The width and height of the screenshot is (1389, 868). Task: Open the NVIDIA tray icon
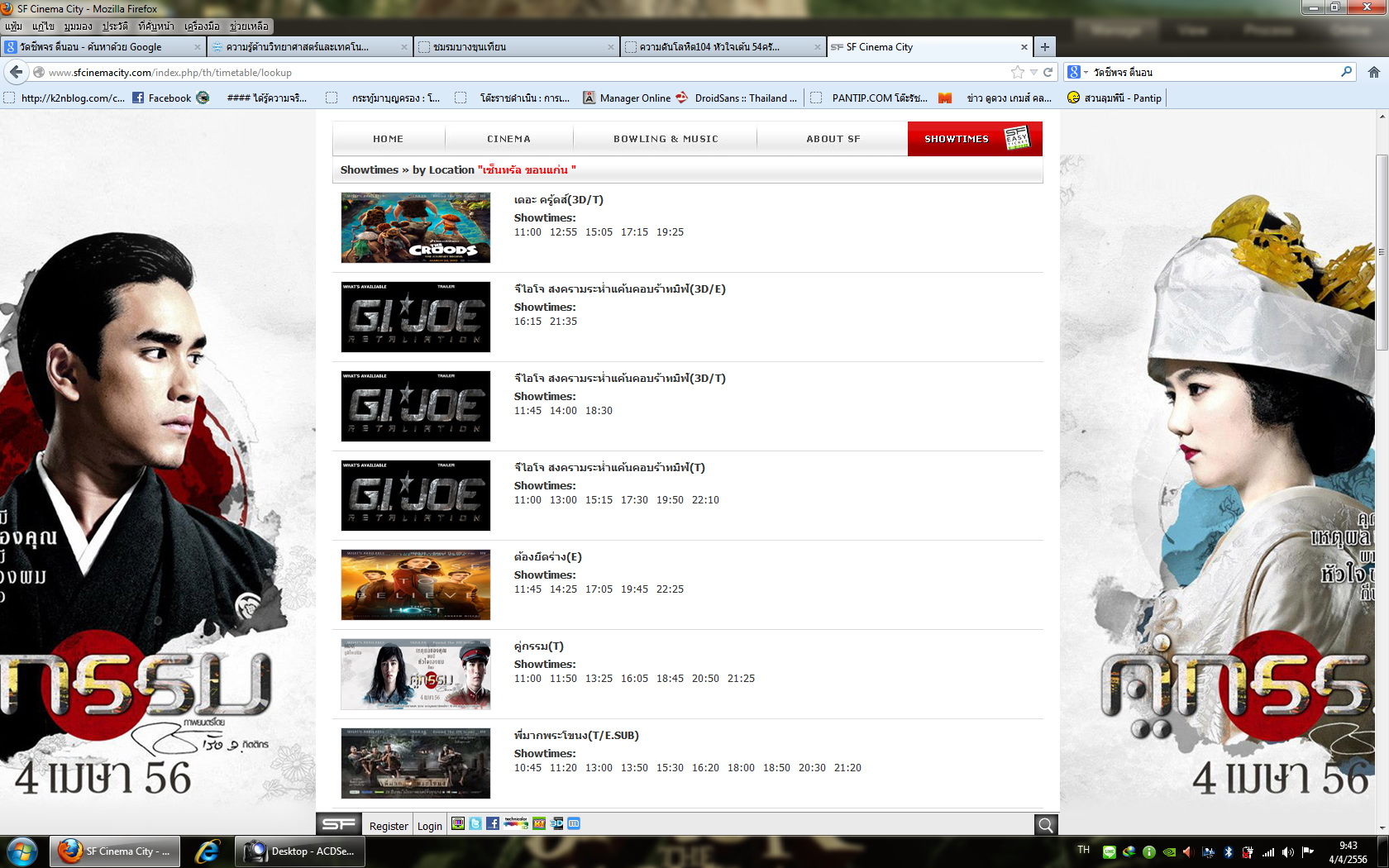click(1169, 851)
